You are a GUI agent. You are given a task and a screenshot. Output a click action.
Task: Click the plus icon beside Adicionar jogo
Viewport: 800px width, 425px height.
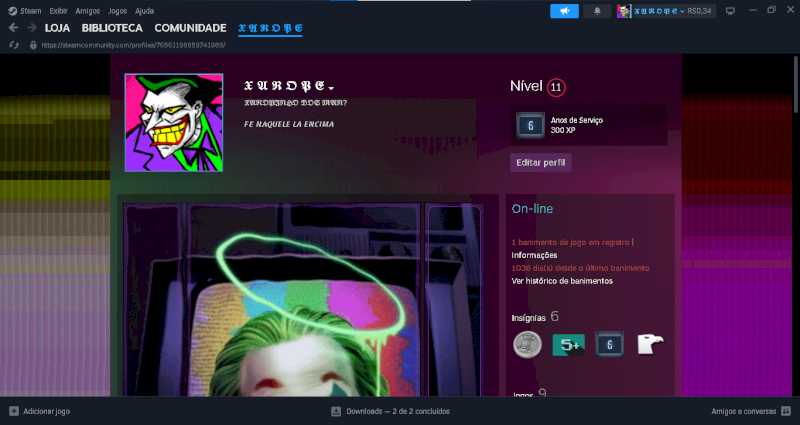tap(14, 411)
